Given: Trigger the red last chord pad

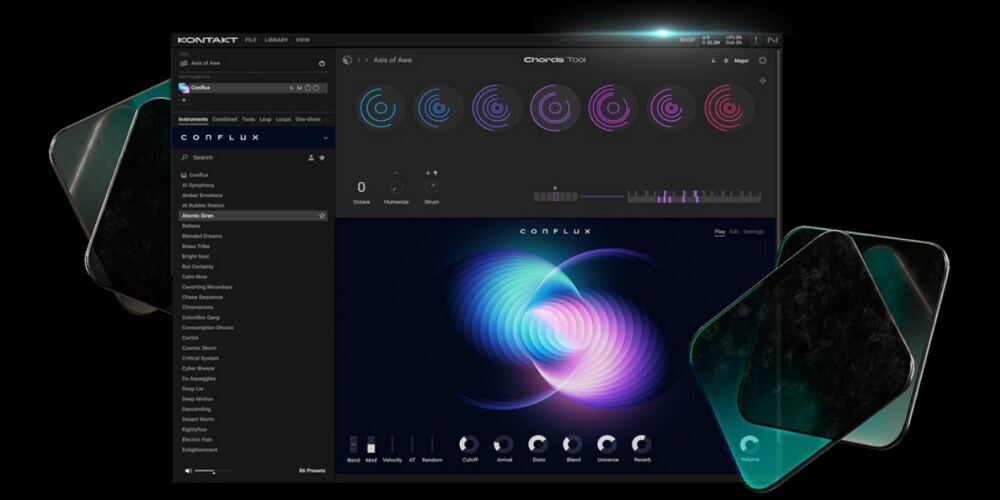Looking at the screenshot, I should click(x=729, y=107).
